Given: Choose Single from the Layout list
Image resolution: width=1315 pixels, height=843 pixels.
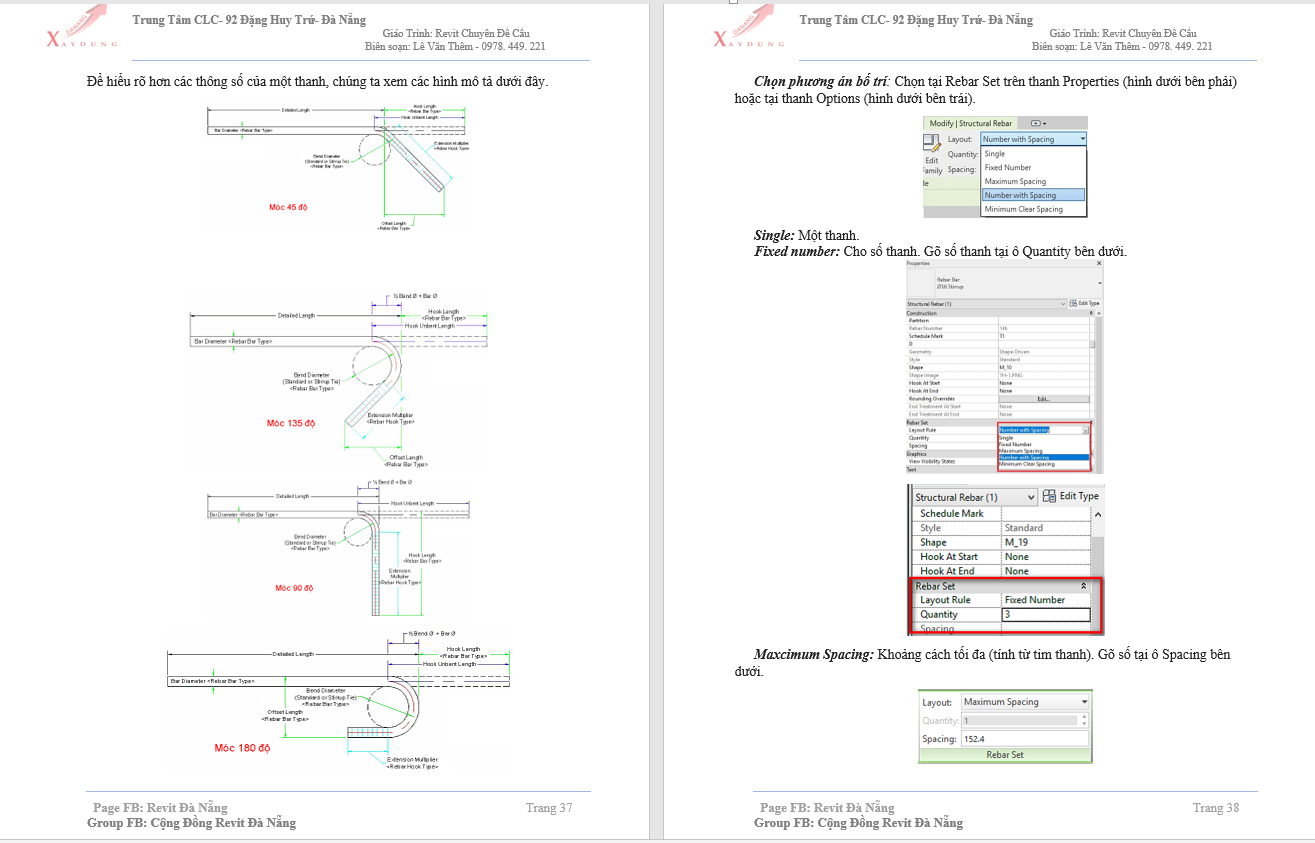Looking at the screenshot, I should 995,154.
